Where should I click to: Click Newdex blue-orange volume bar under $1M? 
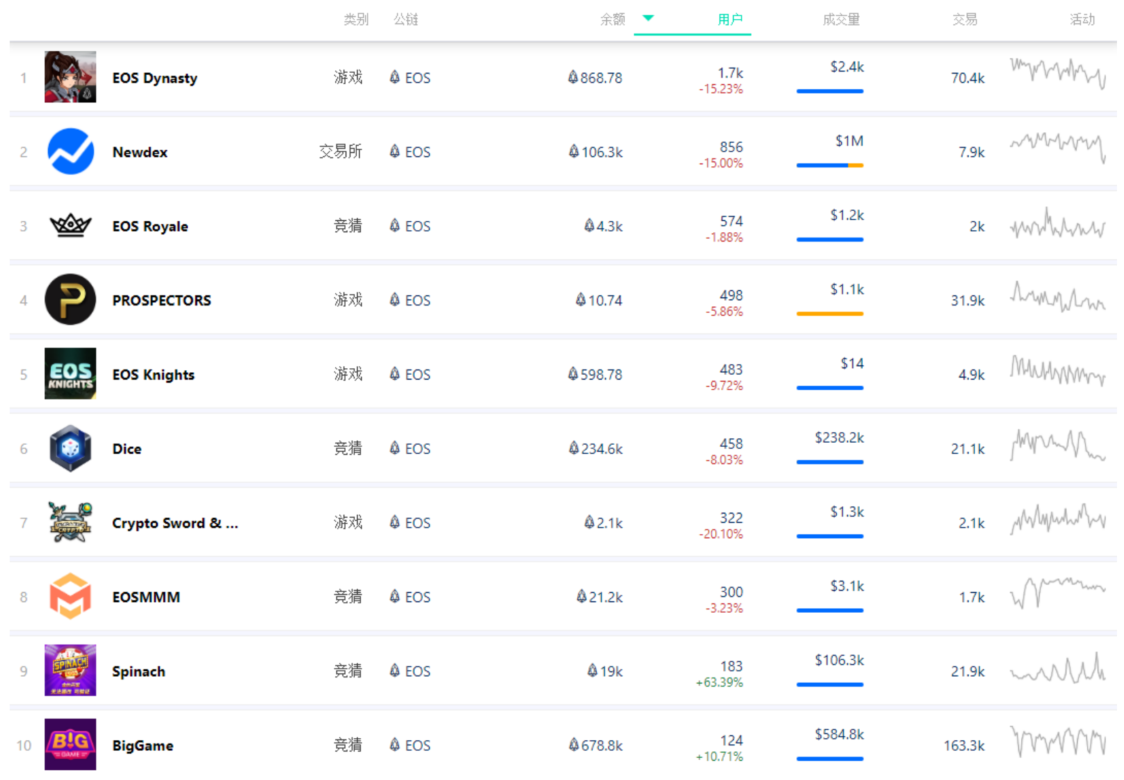tap(830, 166)
